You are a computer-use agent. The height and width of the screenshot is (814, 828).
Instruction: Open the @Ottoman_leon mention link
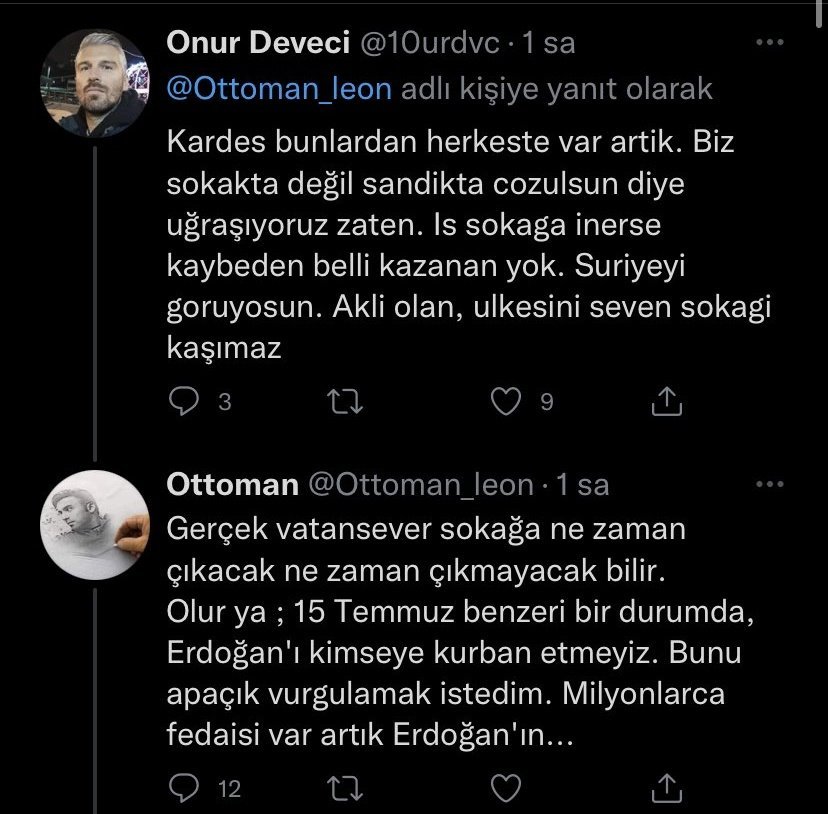[278, 89]
